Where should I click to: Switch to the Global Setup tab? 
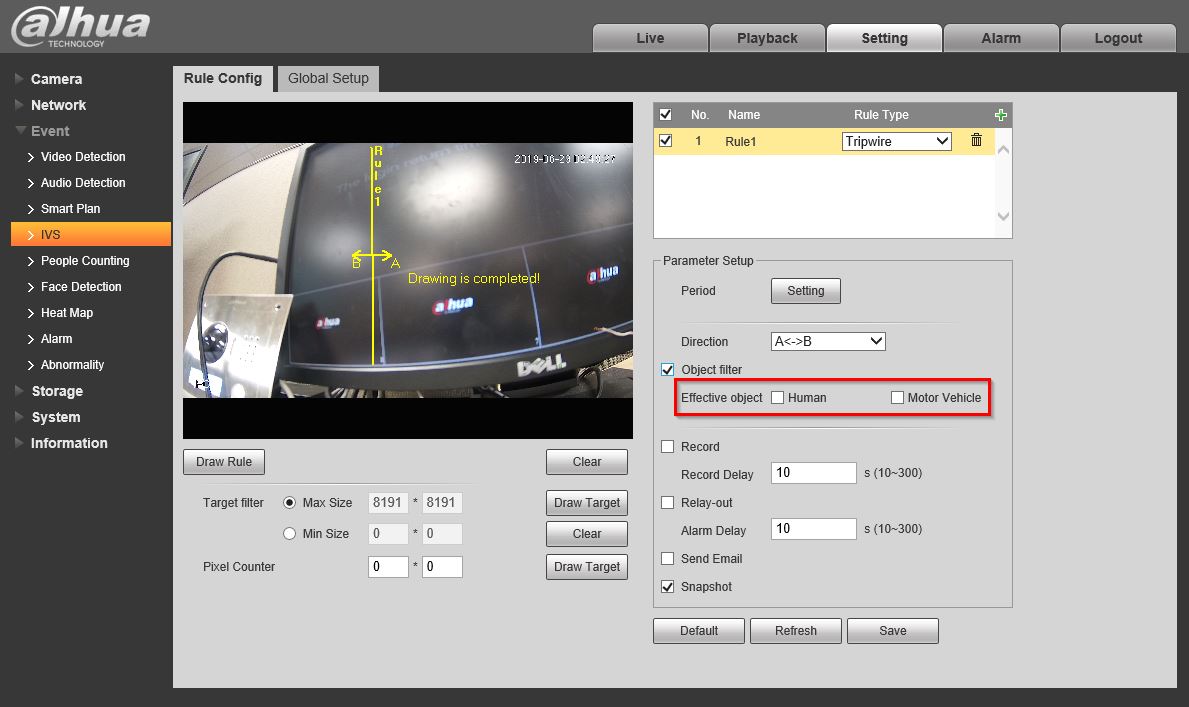(328, 78)
